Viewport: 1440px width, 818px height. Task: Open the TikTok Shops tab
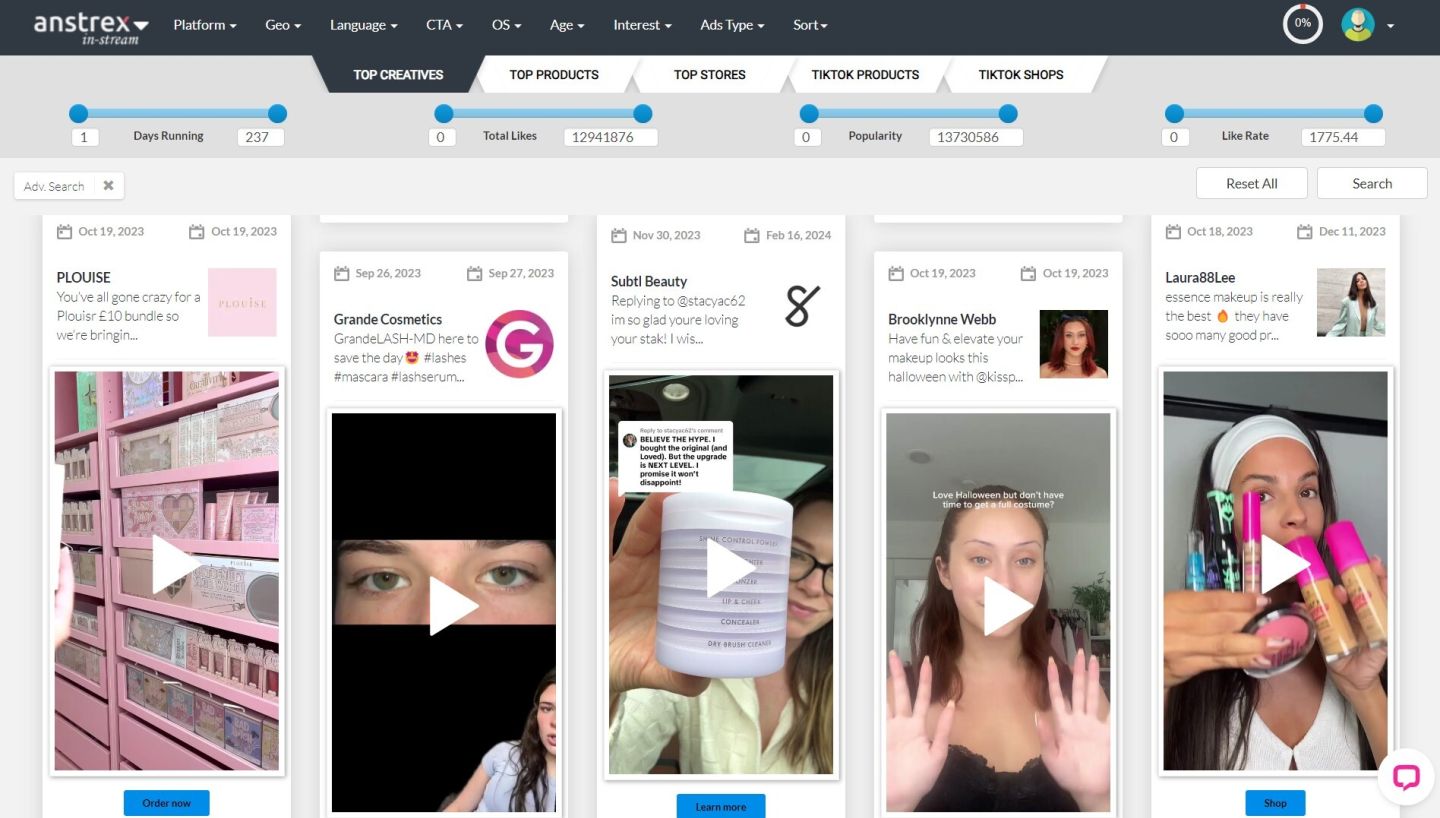click(x=1020, y=75)
